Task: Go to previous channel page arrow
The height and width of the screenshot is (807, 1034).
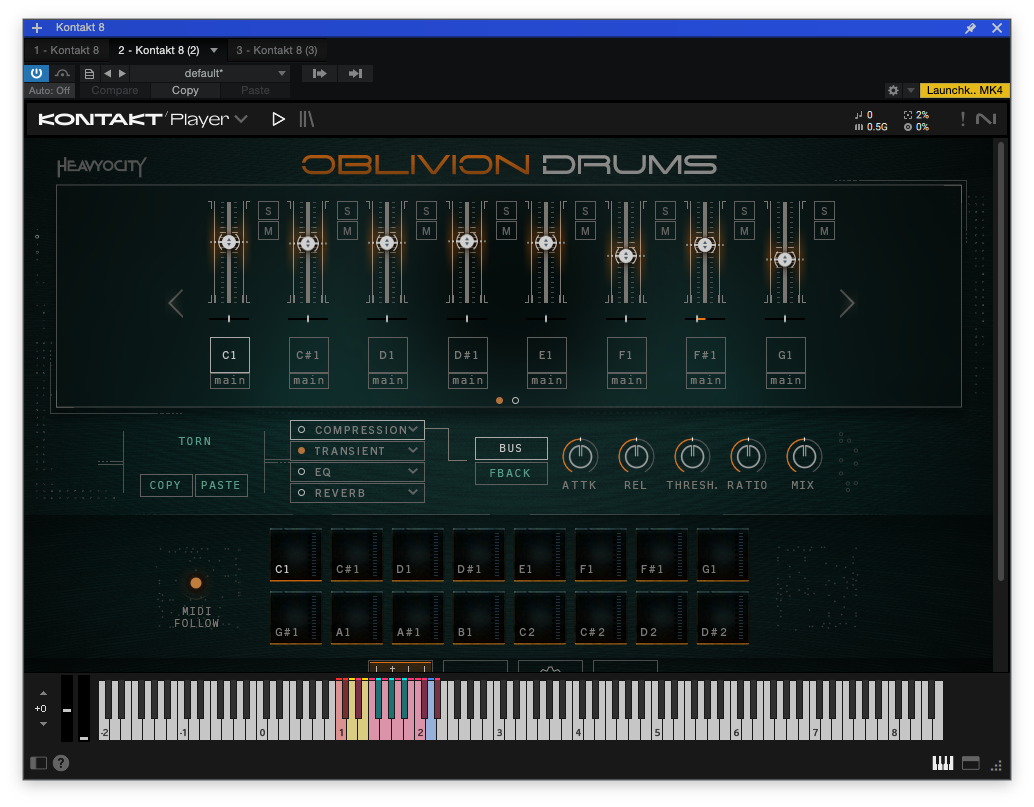Action: coord(175,303)
